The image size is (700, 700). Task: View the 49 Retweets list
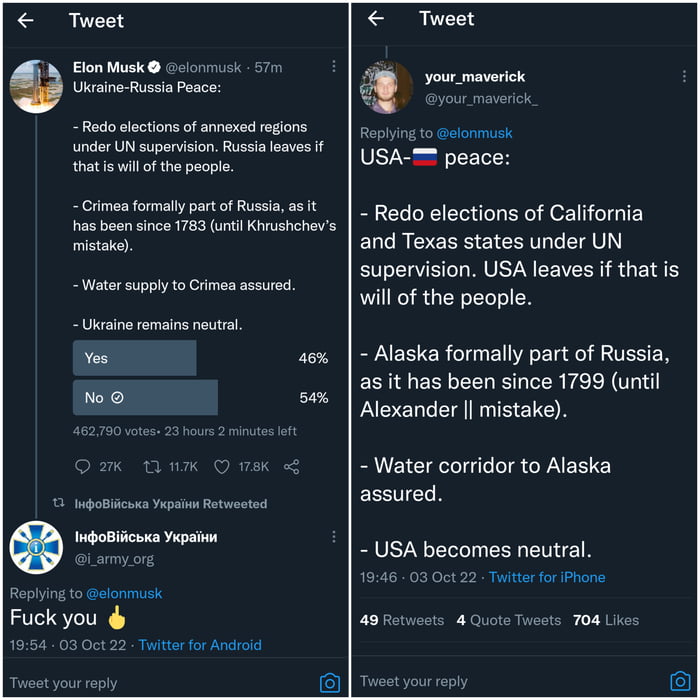point(401,620)
